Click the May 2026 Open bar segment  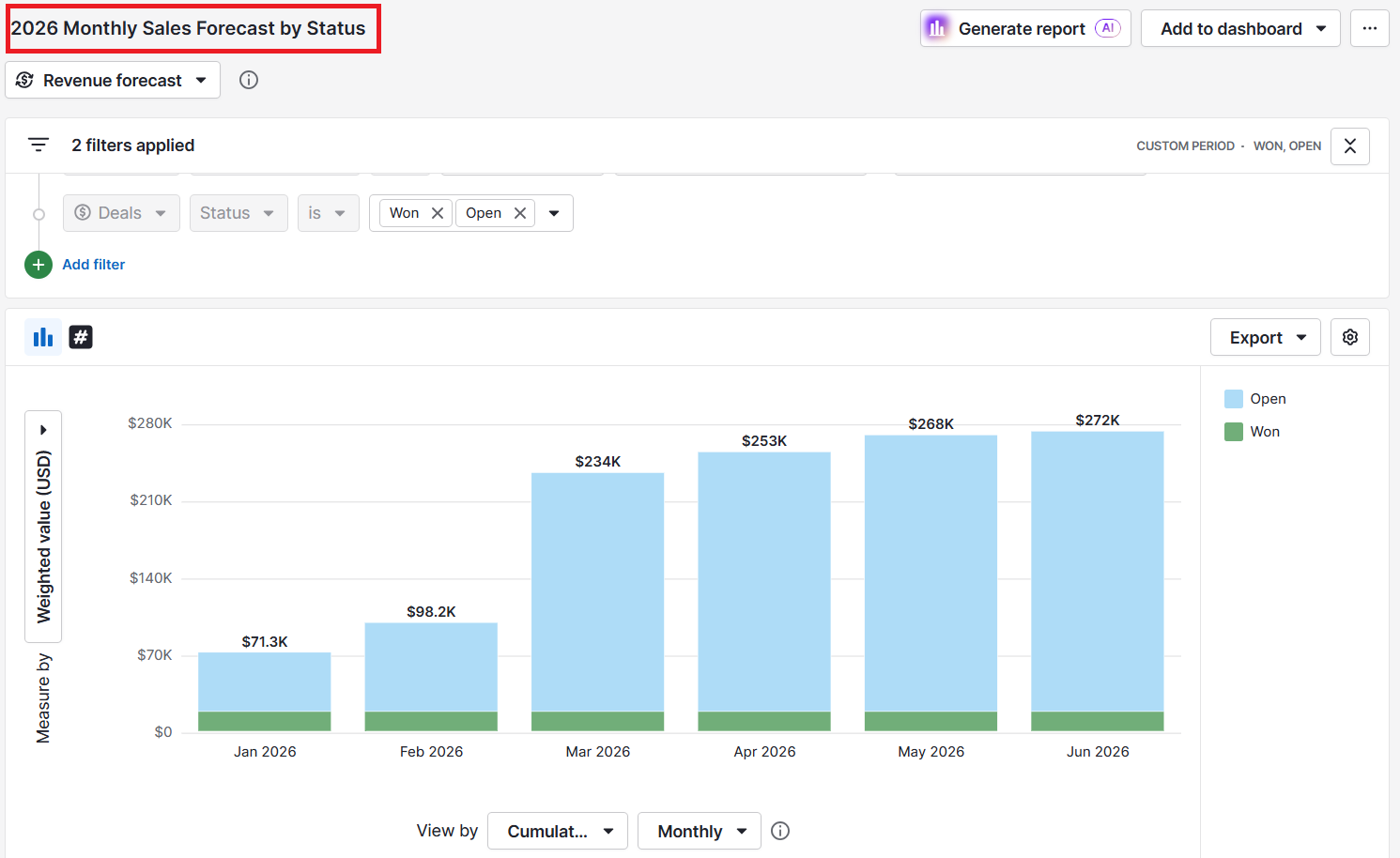(x=931, y=574)
